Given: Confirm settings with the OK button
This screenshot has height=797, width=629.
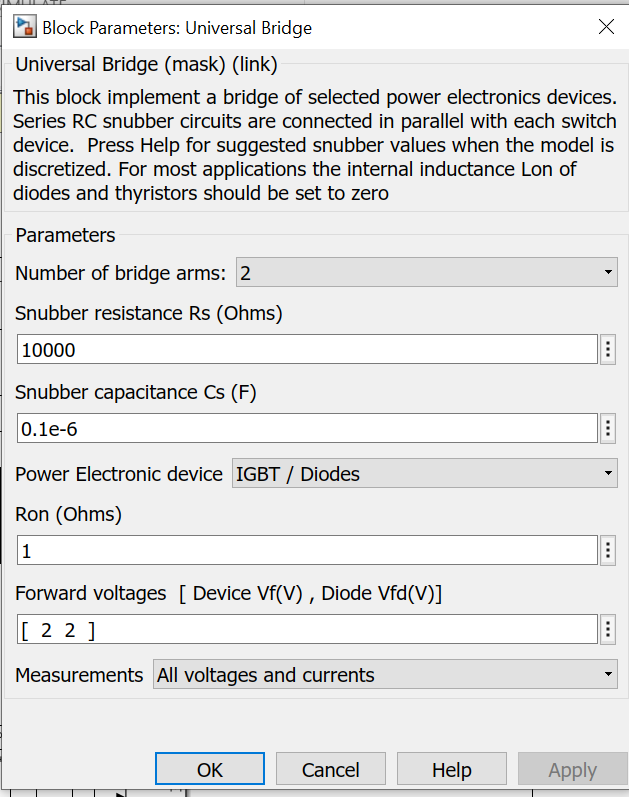Looking at the screenshot, I should pos(210,769).
